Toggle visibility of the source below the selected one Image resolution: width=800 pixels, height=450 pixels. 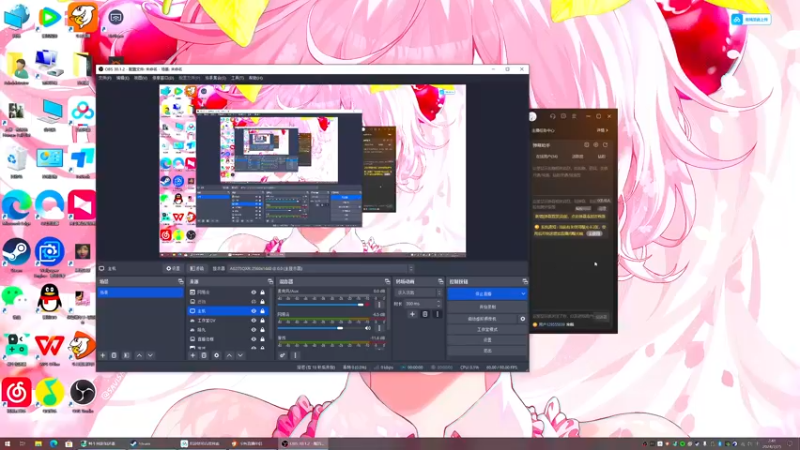click(x=254, y=320)
